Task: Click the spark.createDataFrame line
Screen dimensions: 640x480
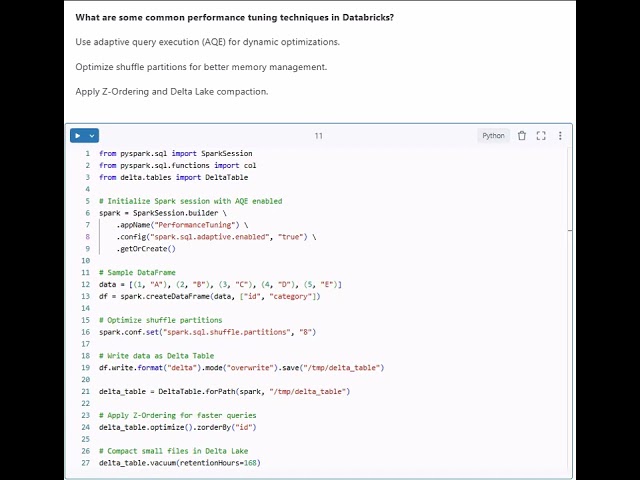Action: click(210, 296)
